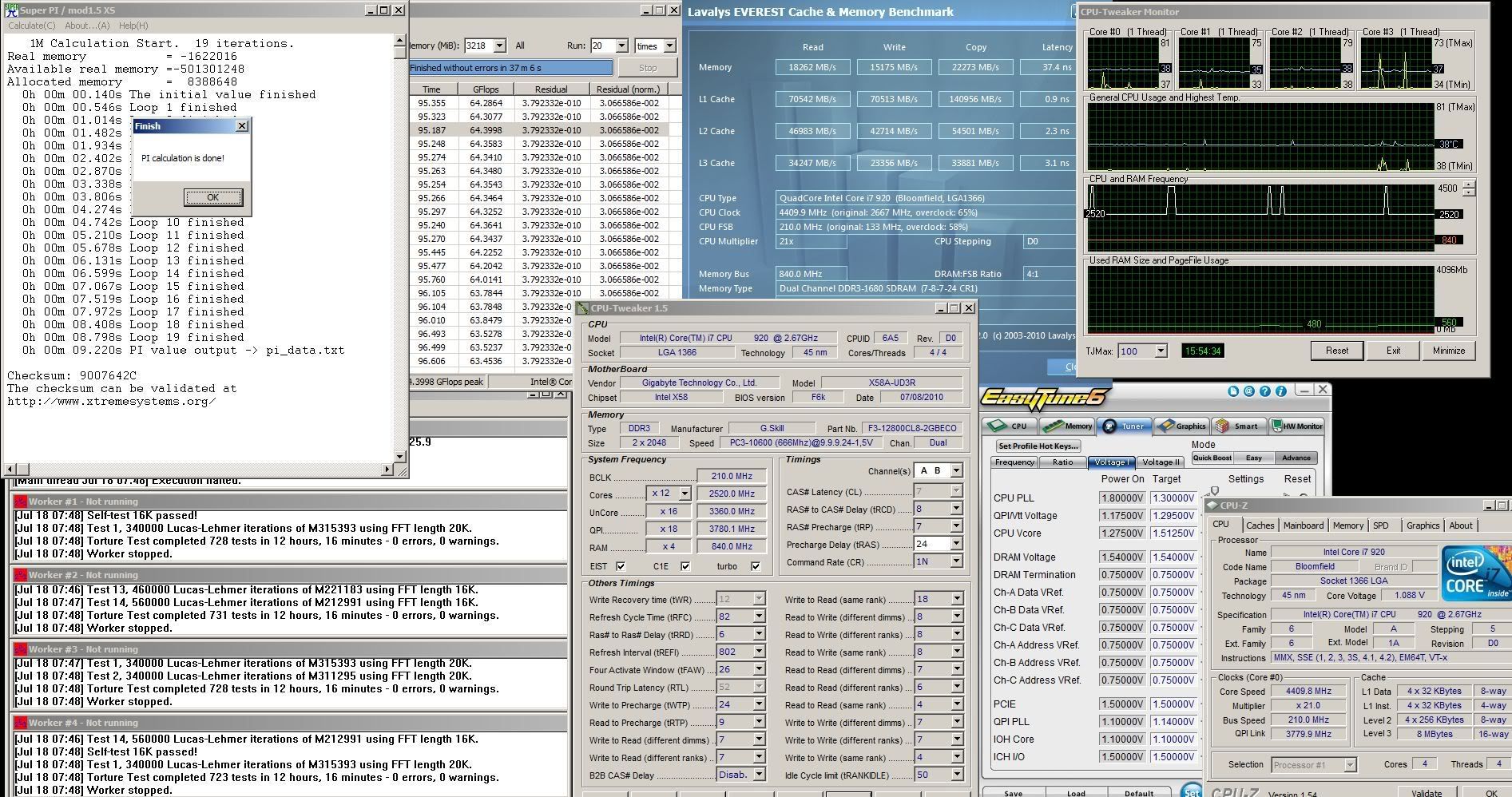1512x797 pixels.
Task: Open the EasyTune6 CPU tab
Action: [1010, 426]
